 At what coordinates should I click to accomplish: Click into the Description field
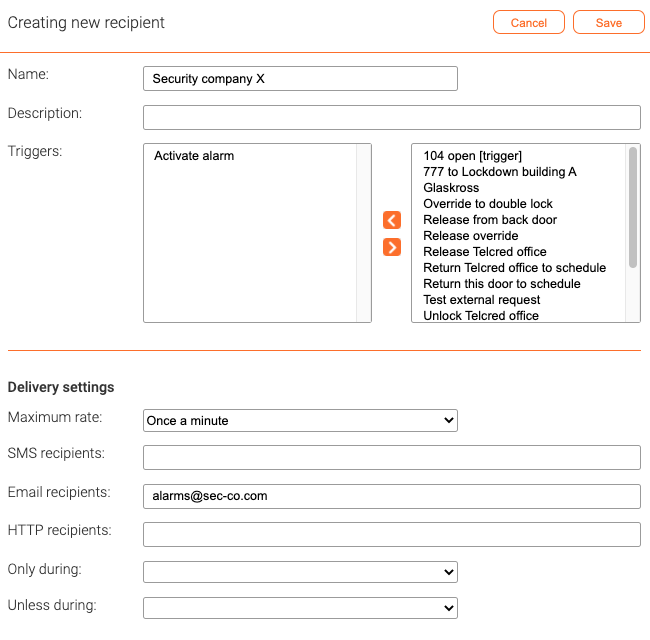point(392,117)
